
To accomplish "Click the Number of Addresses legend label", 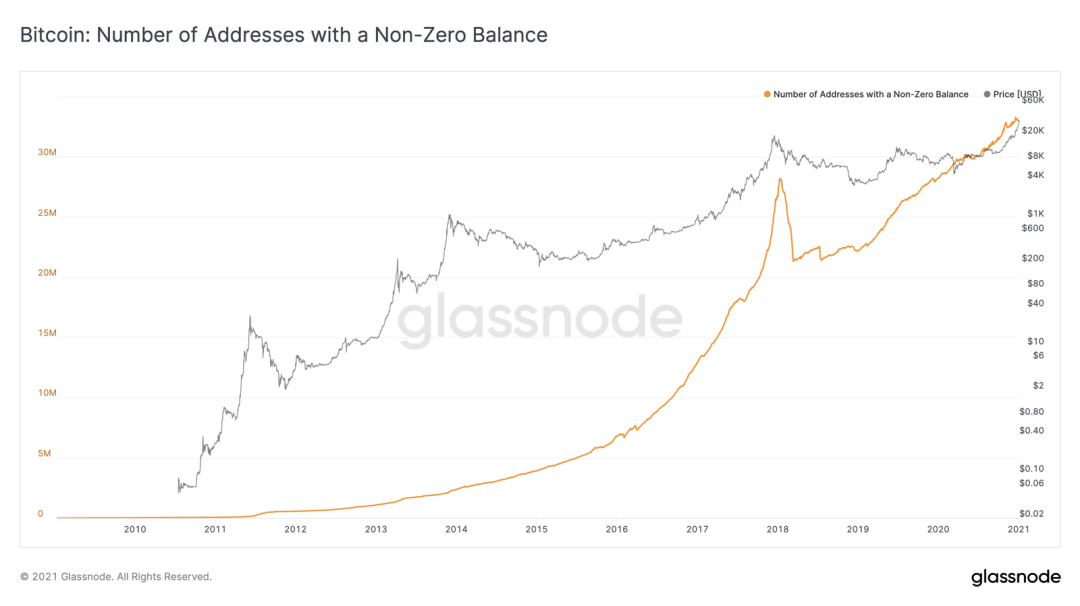I will pyautogui.click(x=871, y=94).
